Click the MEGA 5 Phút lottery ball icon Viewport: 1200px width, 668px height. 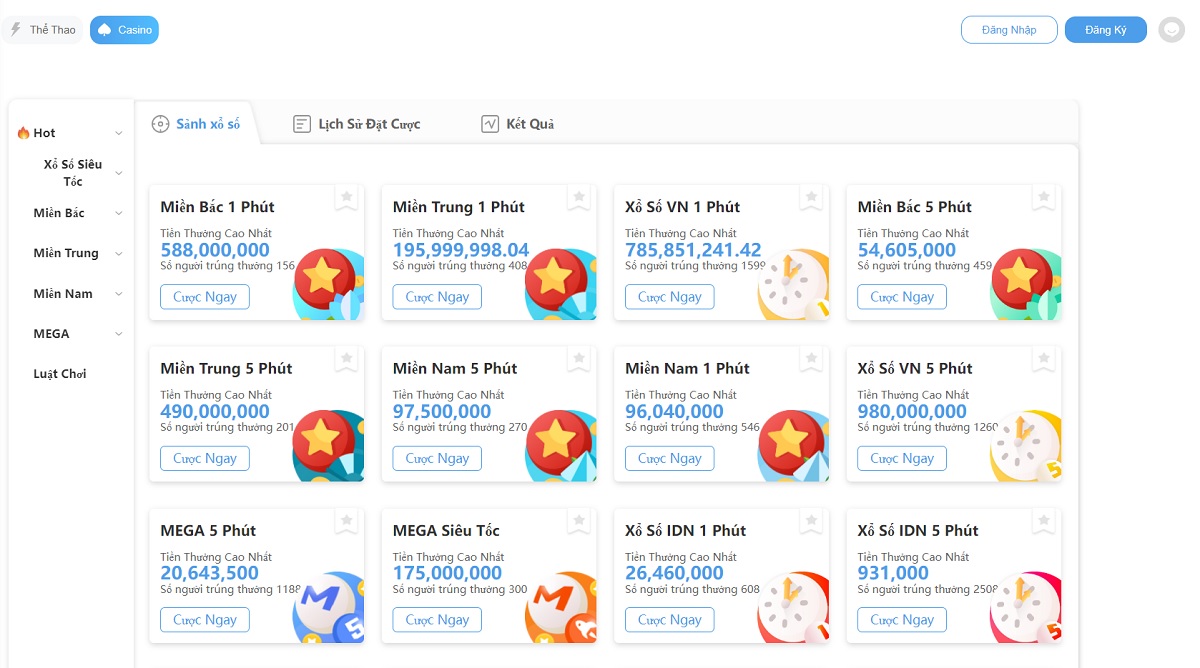[x=325, y=608]
